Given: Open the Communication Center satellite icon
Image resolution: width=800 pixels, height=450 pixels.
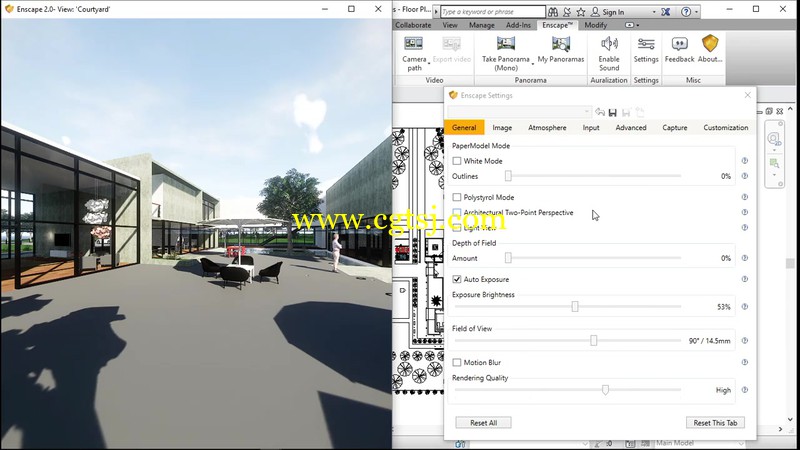Looking at the screenshot, I should click(x=567, y=11).
